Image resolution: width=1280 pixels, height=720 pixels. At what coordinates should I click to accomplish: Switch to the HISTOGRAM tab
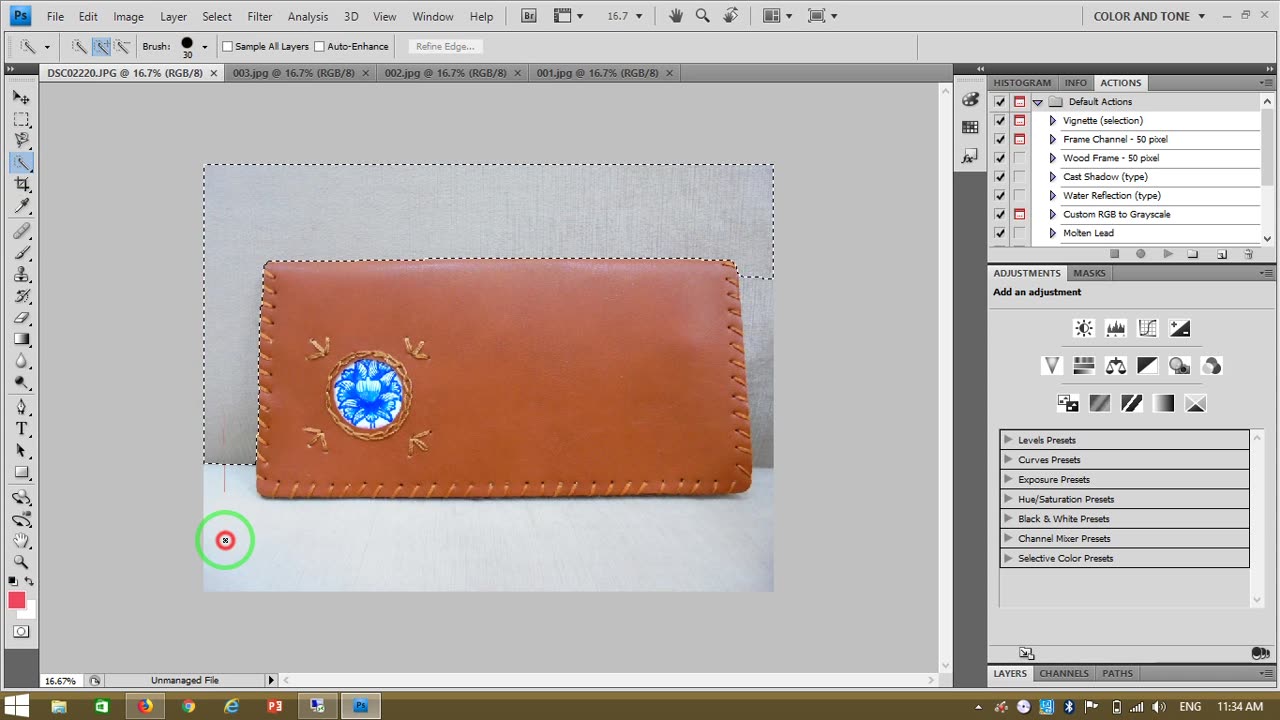click(1022, 83)
